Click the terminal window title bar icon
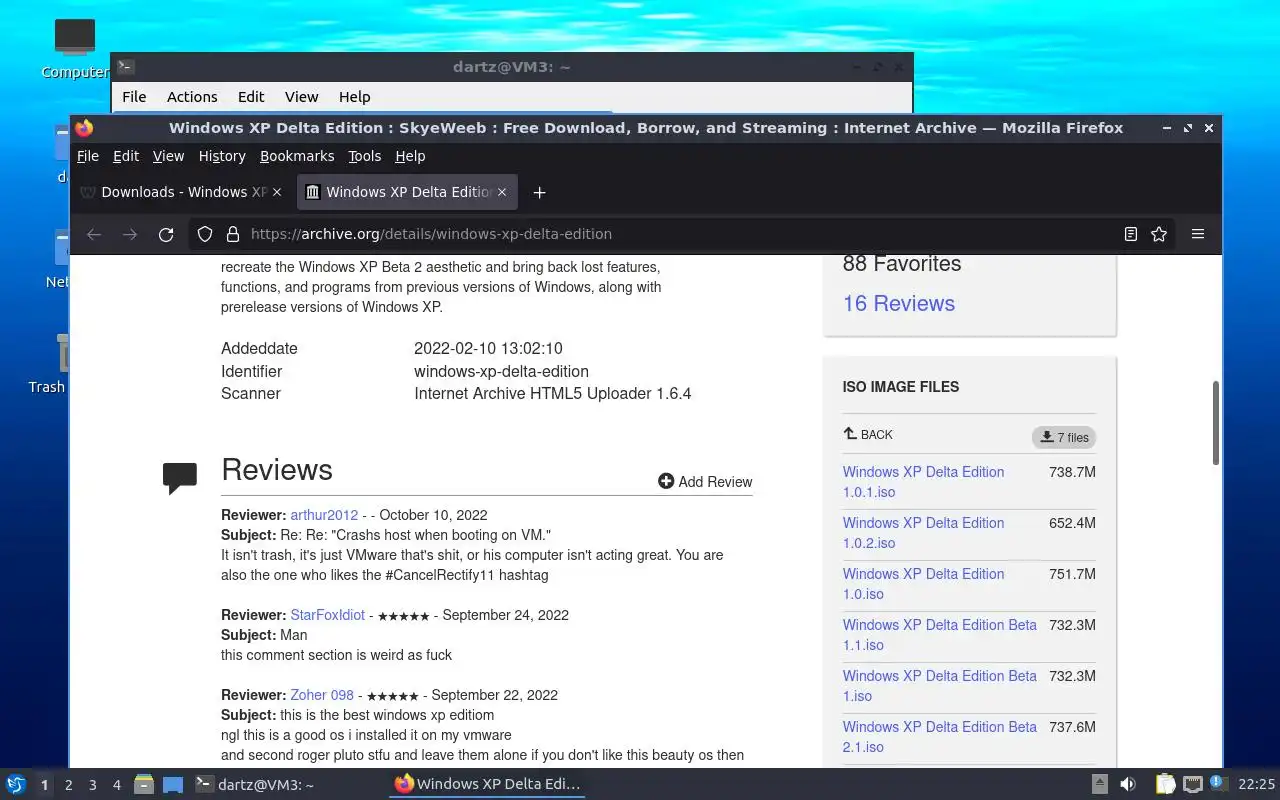This screenshot has width=1280, height=800. click(125, 67)
